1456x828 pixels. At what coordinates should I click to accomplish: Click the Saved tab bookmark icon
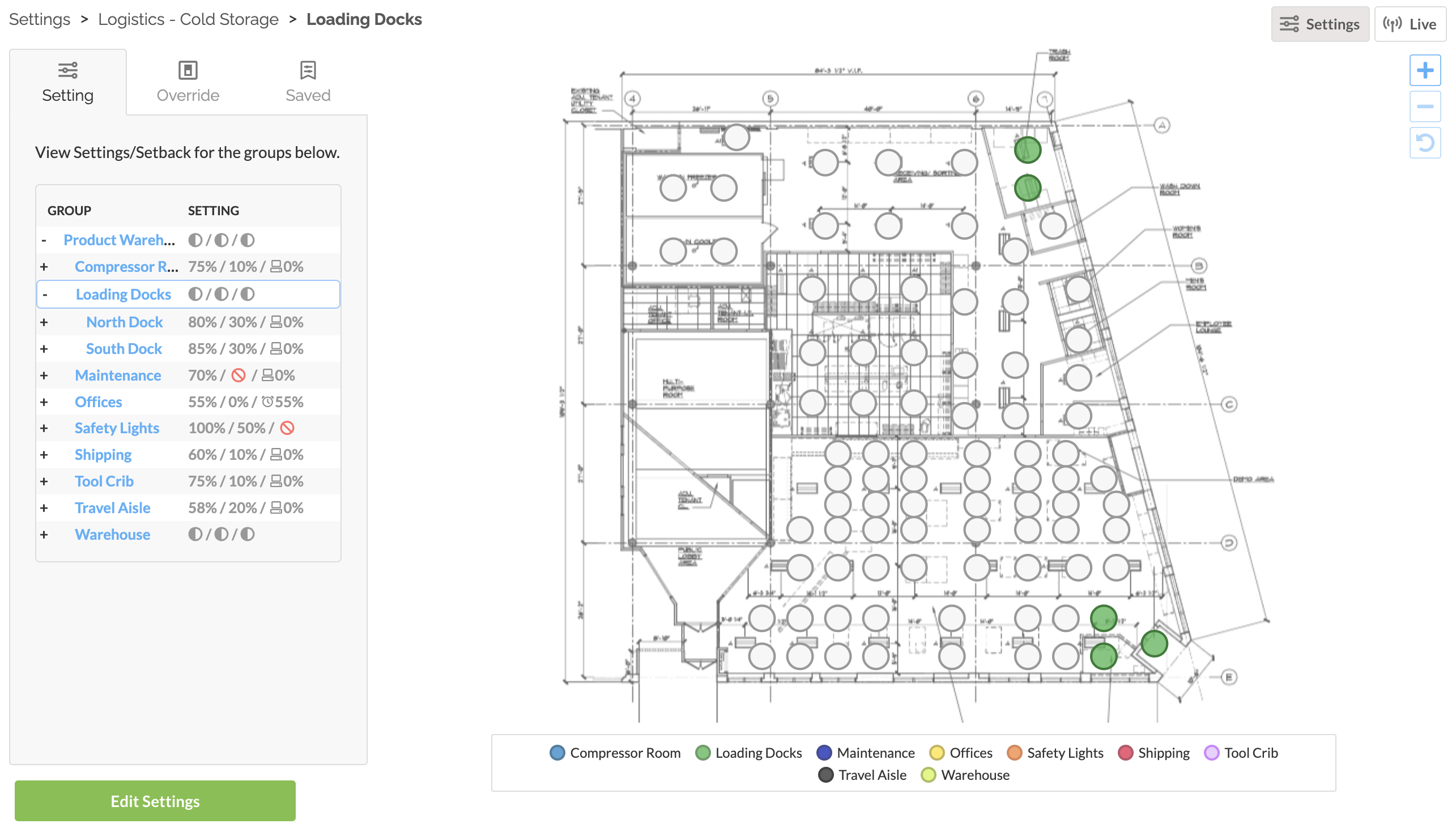click(x=308, y=71)
